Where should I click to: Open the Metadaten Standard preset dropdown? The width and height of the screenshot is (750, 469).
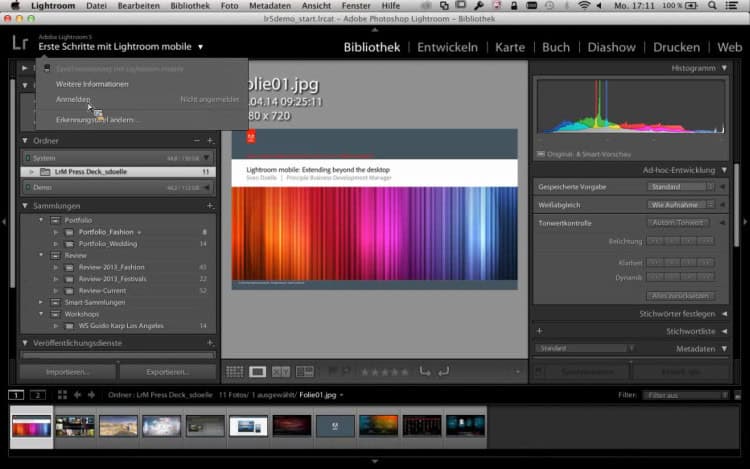(585, 349)
